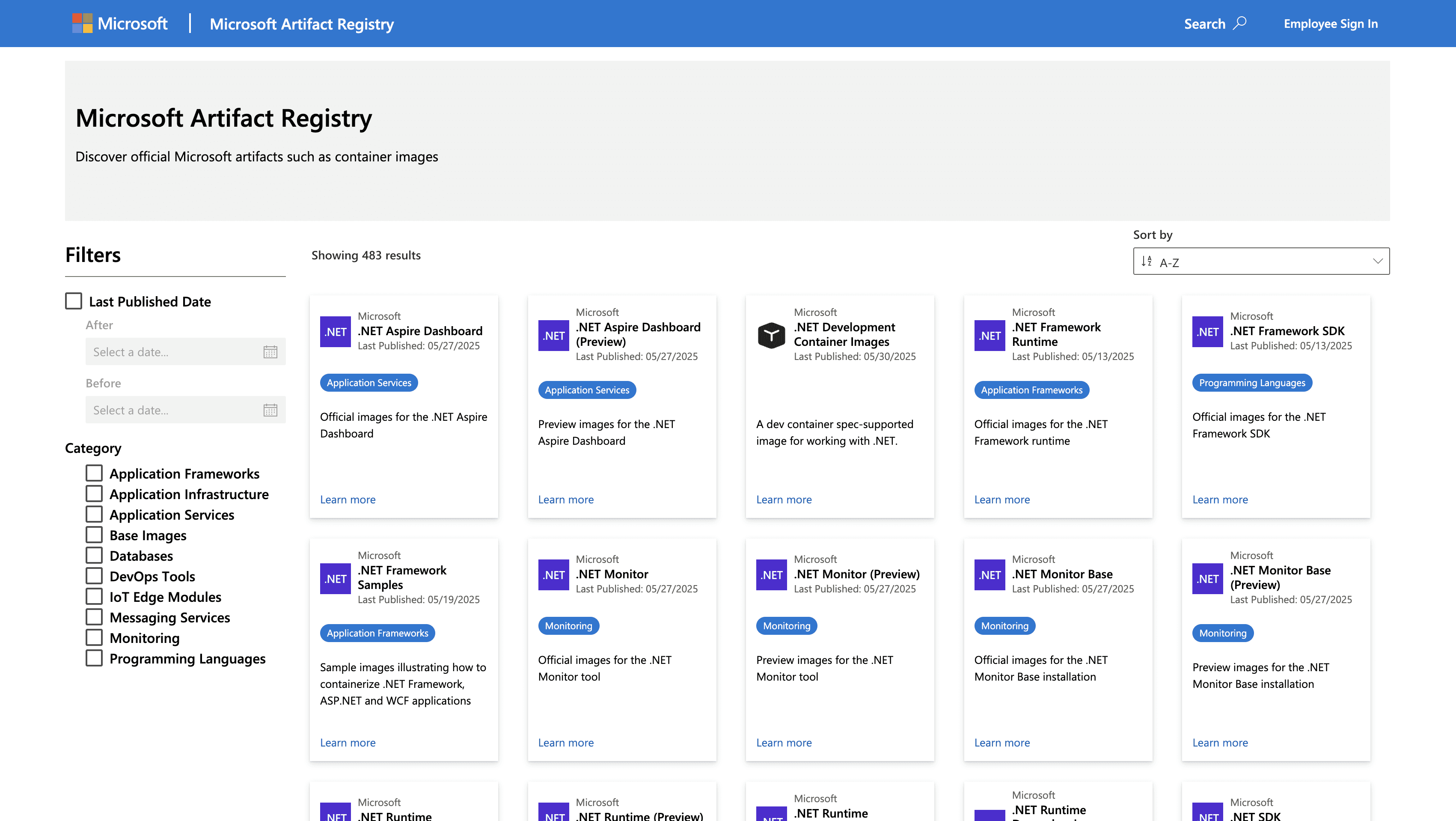1456x821 pixels.
Task: Click the .NET Monitor Base (Preview) logo icon
Action: point(1208,578)
